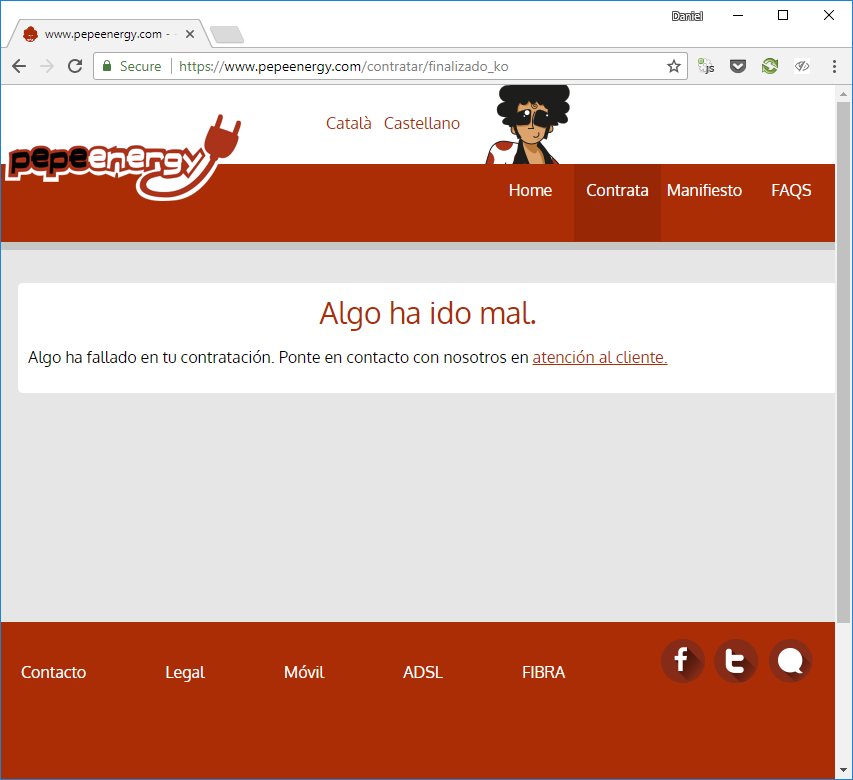Open the PepeEnergy Facebook page
Viewport: 853px width, 780px height.
click(682, 660)
